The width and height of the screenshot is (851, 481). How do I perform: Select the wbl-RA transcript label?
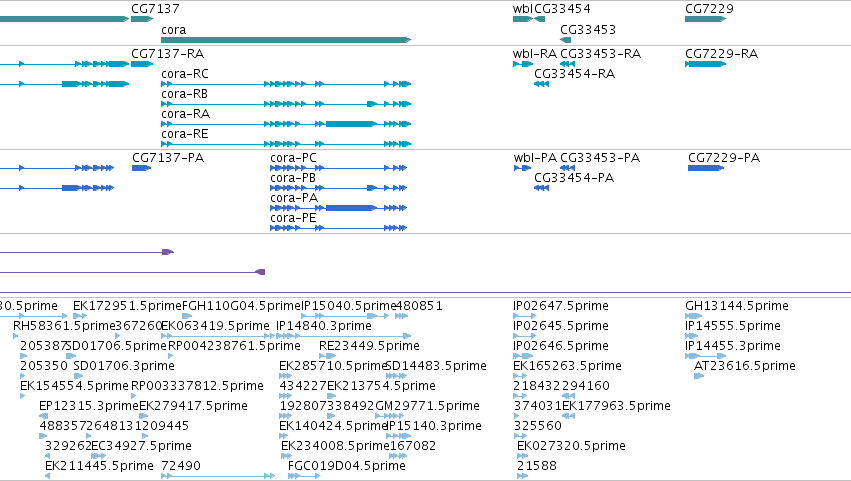pyautogui.click(x=535, y=54)
